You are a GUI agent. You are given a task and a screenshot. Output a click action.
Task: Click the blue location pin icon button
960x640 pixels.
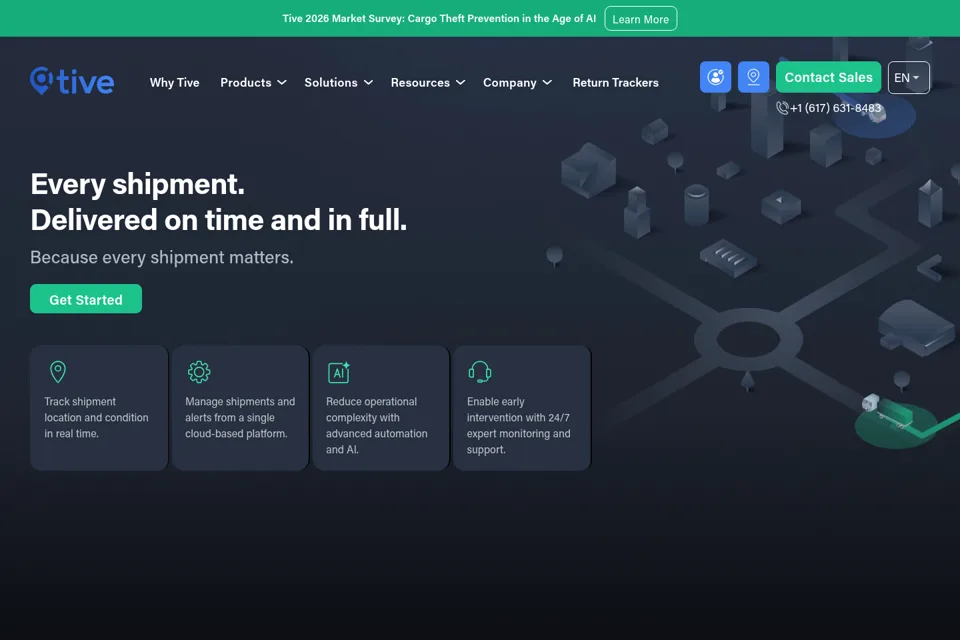click(x=753, y=77)
